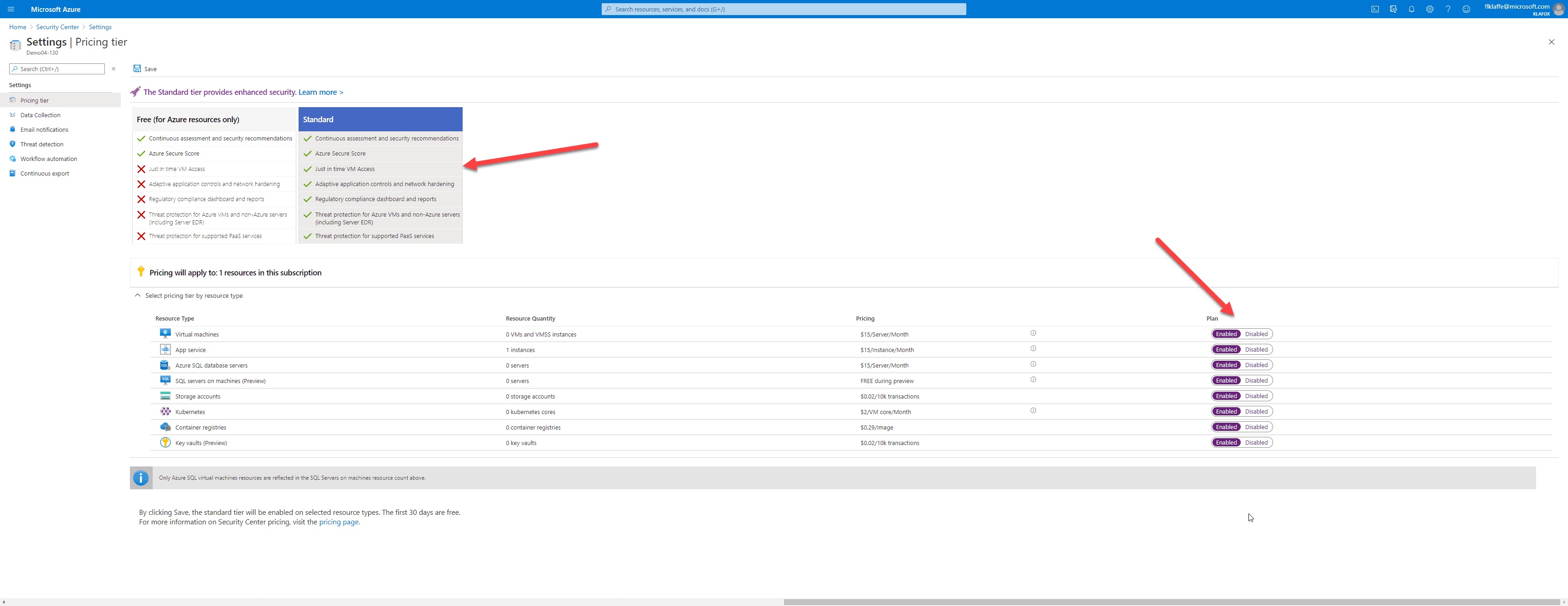
Task: Click the Key vaults preview icon
Action: coord(163,442)
